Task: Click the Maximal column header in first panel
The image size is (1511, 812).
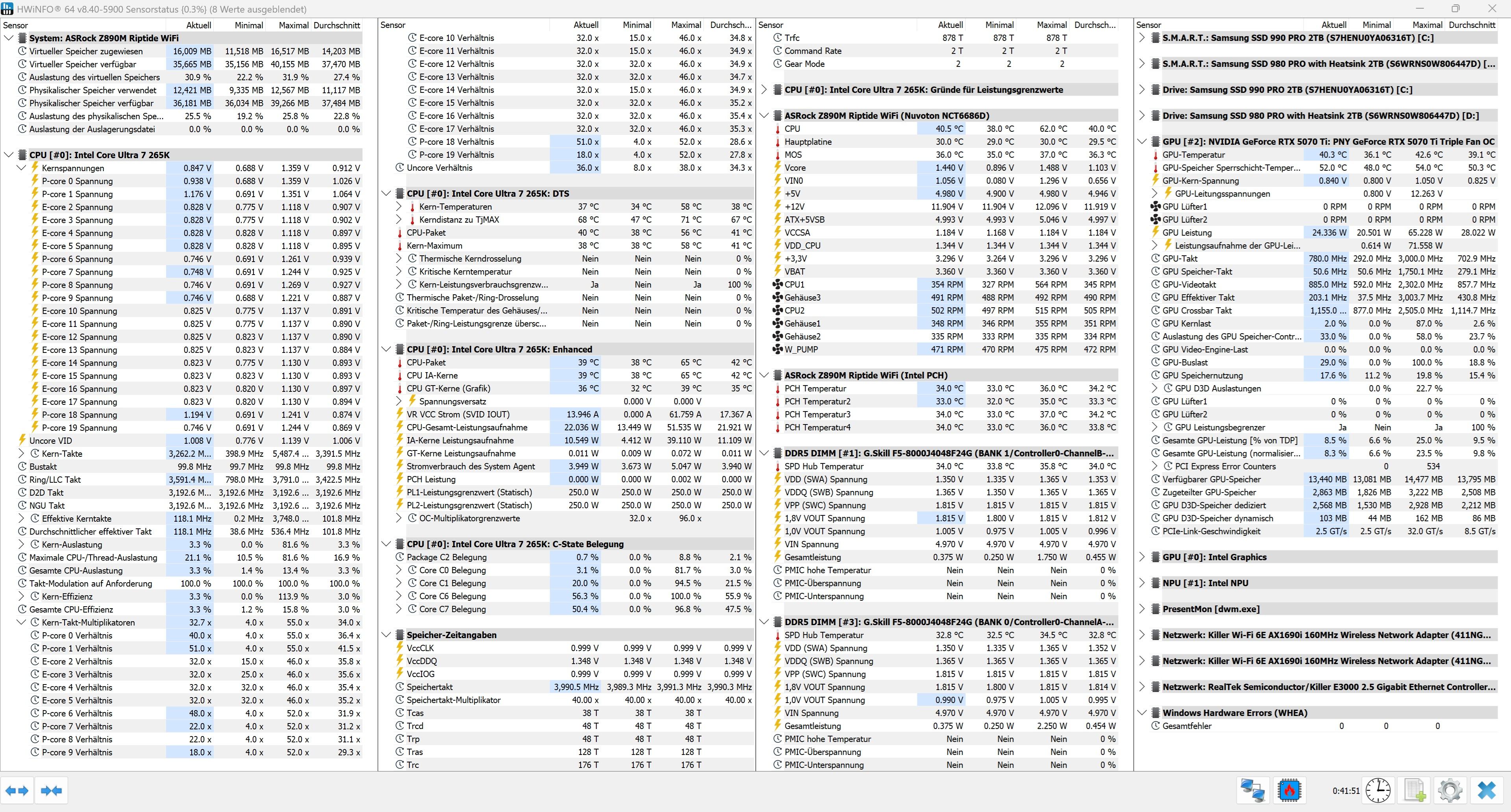Action: (x=293, y=25)
